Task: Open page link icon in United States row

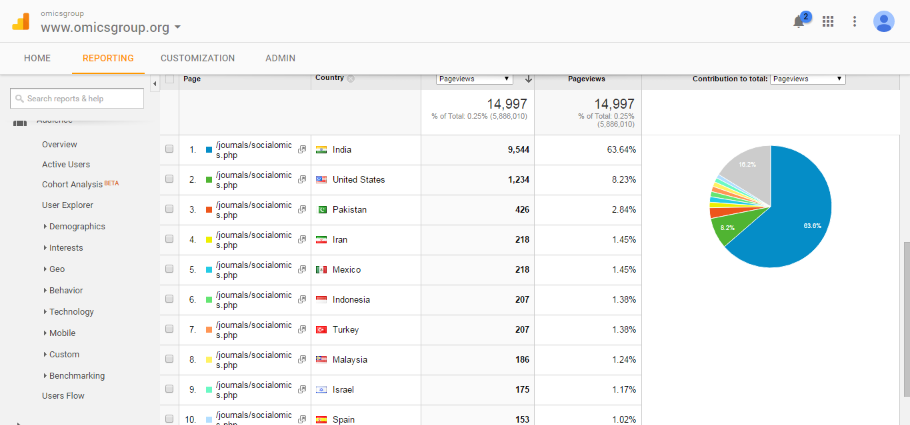Action: click(x=302, y=179)
